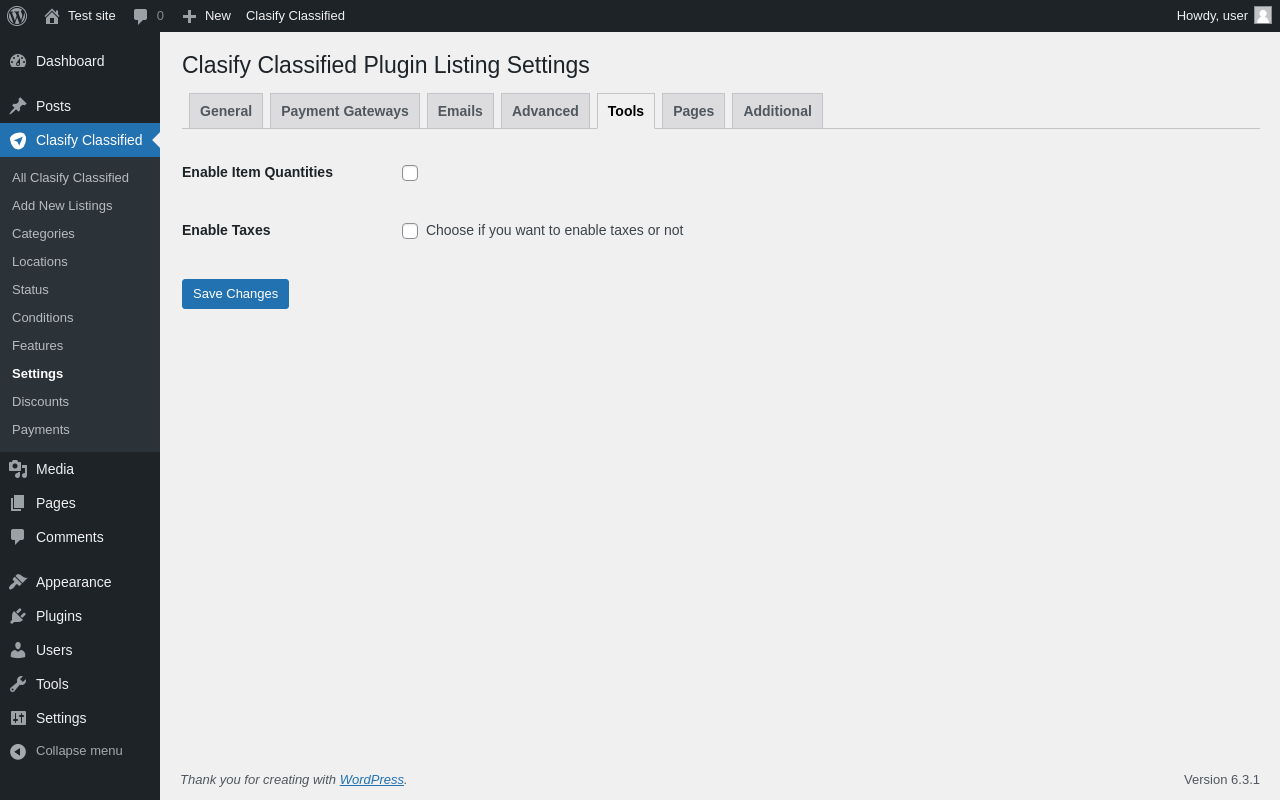
Task: Click the Posts pushpin icon
Action: tap(18, 106)
